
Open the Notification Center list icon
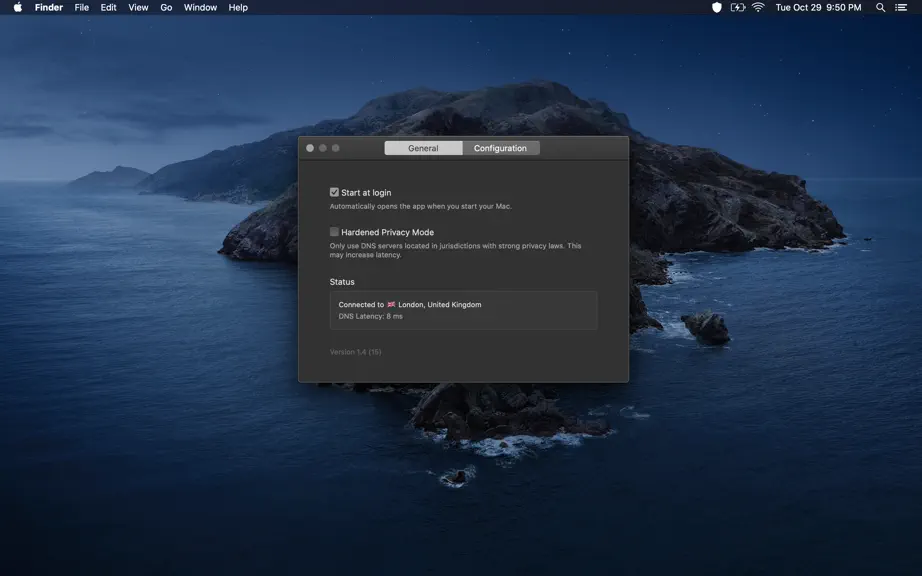pyautogui.click(x=901, y=8)
